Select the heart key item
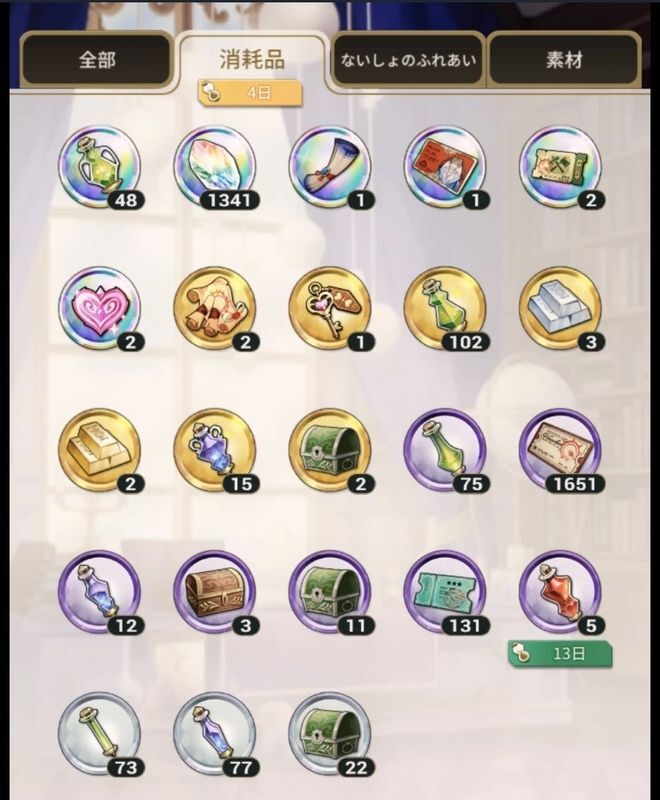Viewport: 660px width, 800px height. coord(329,309)
